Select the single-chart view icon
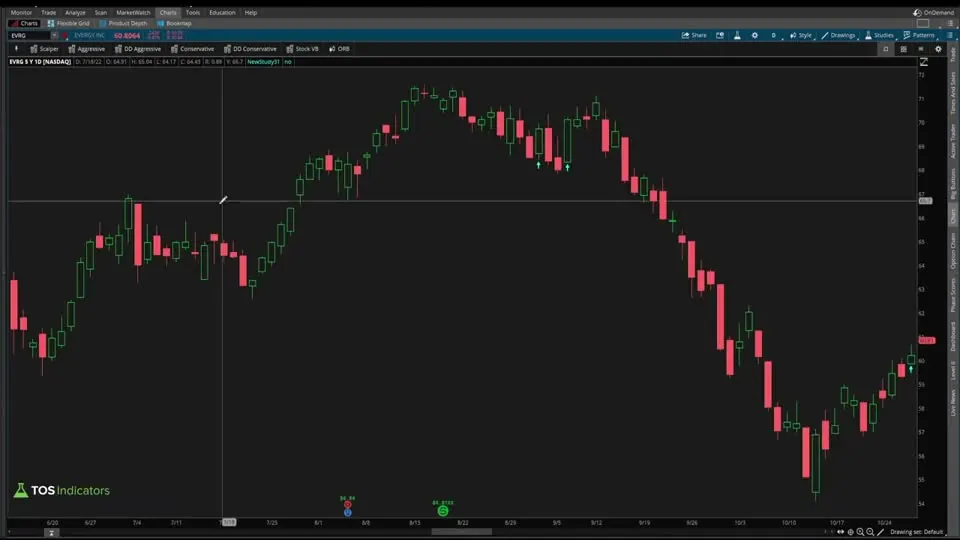Viewport: 960px width, 540px height. [x=885, y=49]
